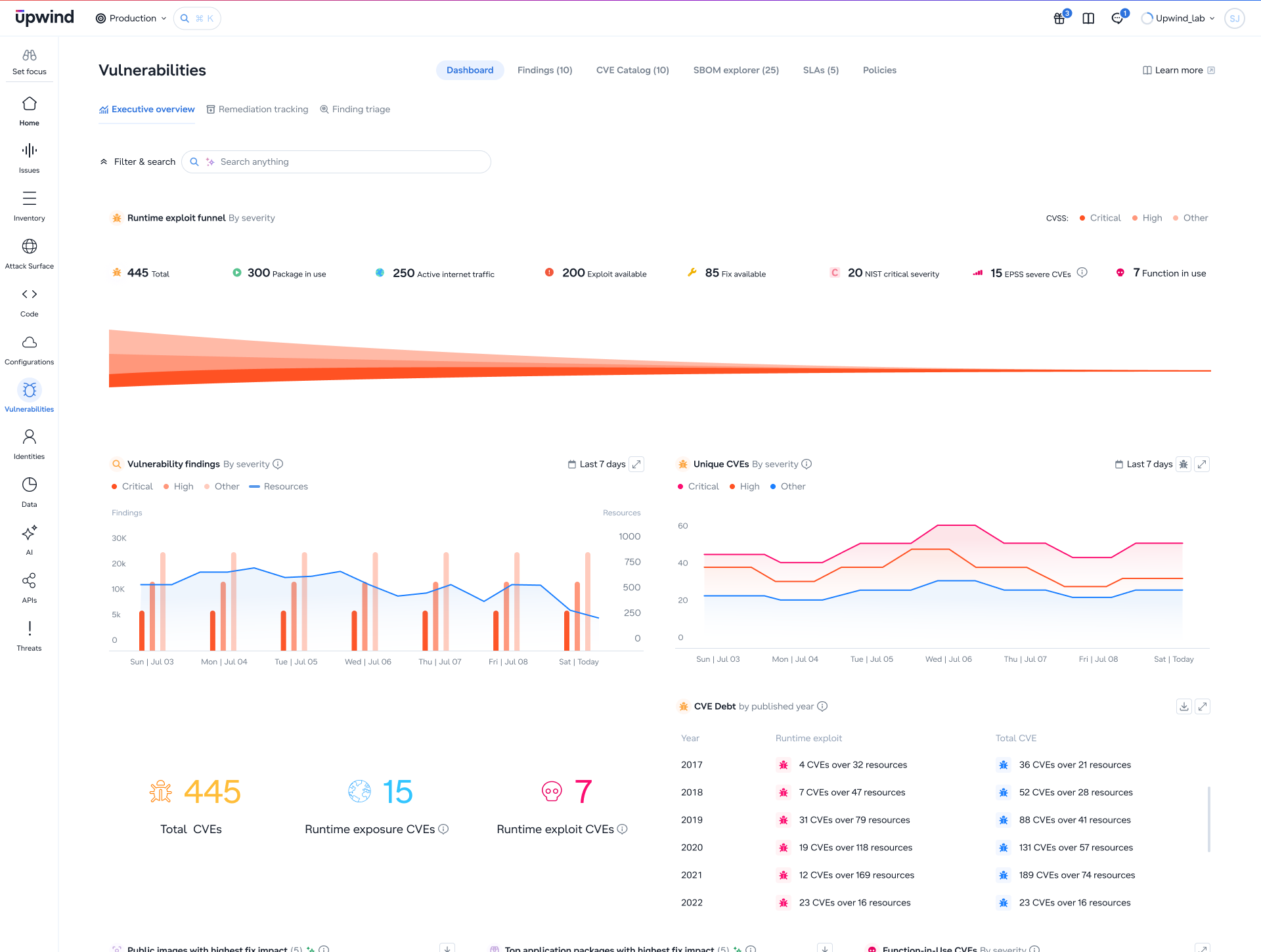Switch to the Findings (10) tab
Image resolution: width=1261 pixels, height=952 pixels.
coord(545,70)
